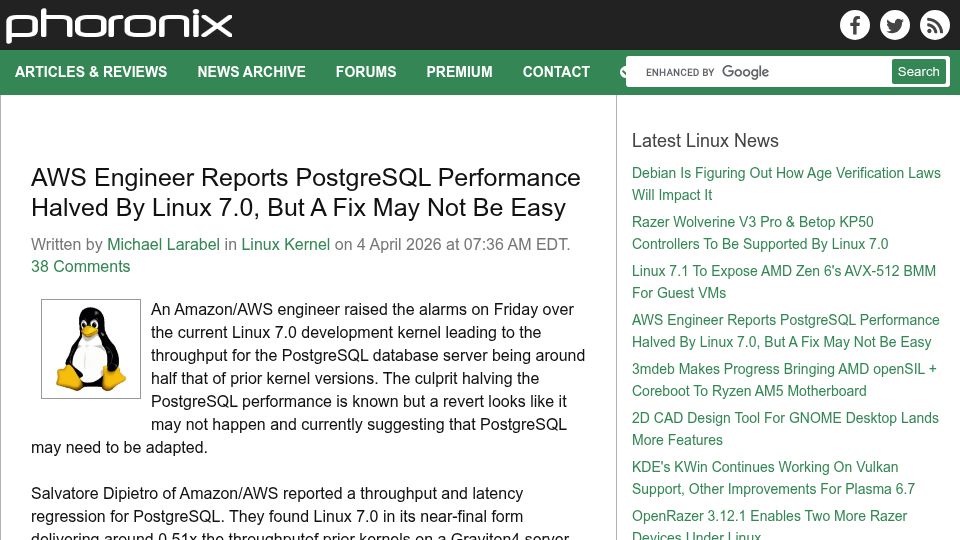Open 2D CAD Design Tool GNOME link
Screen dimensions: 960x540
tap(785, 429)
